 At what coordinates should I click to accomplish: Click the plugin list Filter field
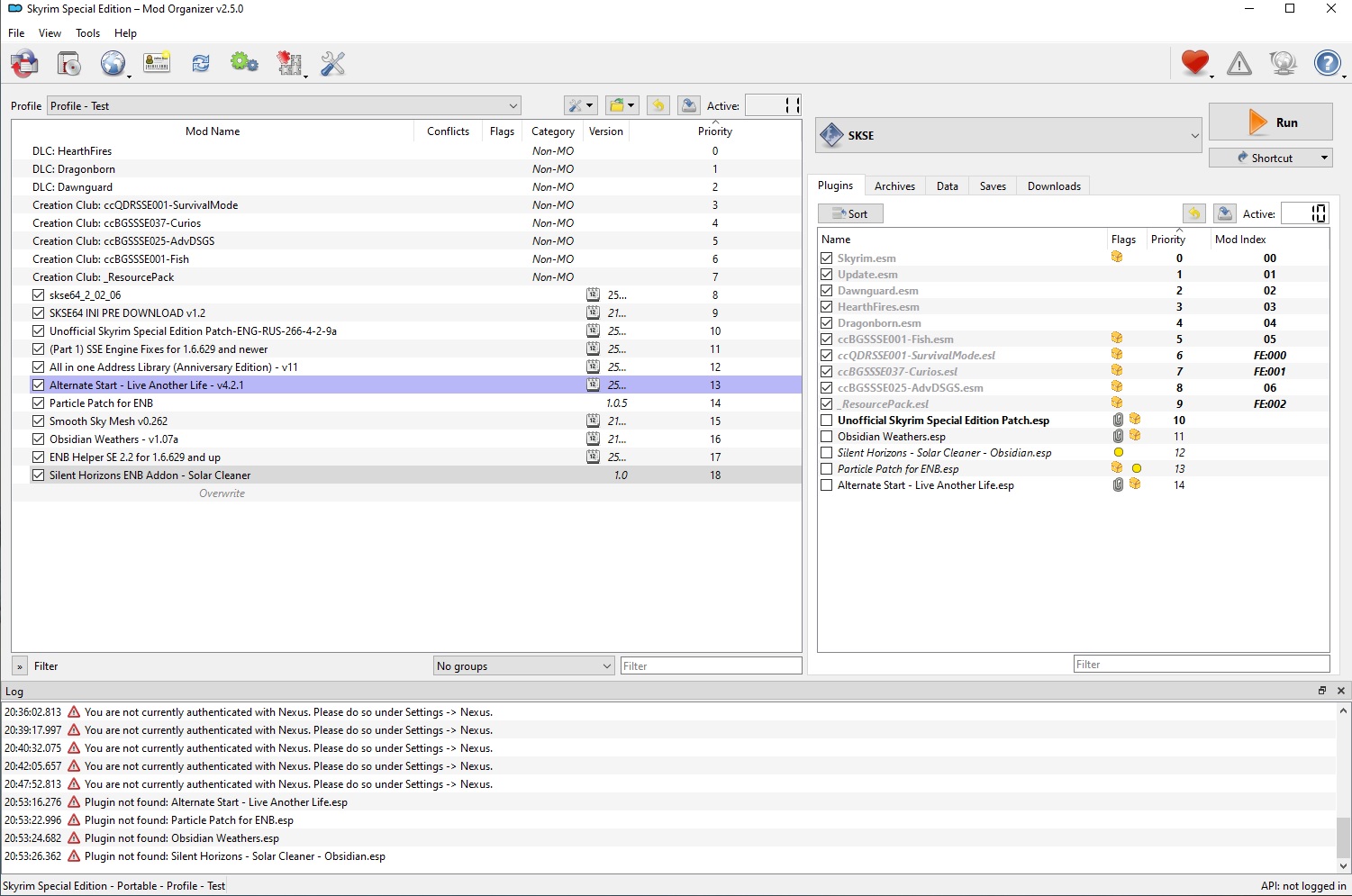(1202, 664)
